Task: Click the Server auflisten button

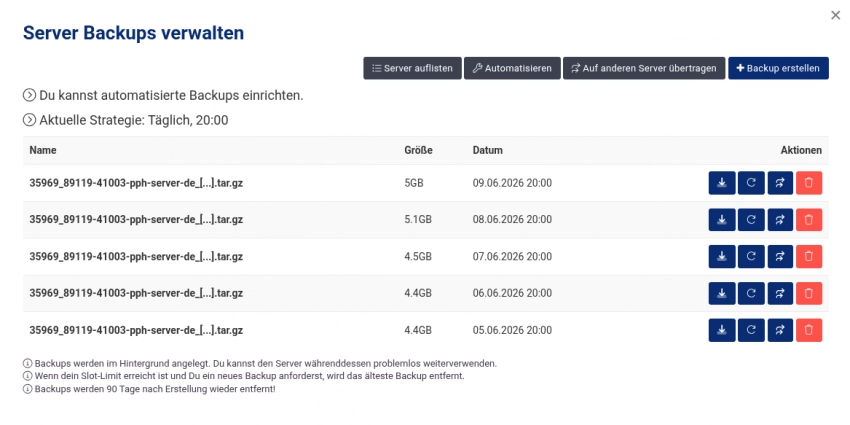Action: [x=412, y=68]
